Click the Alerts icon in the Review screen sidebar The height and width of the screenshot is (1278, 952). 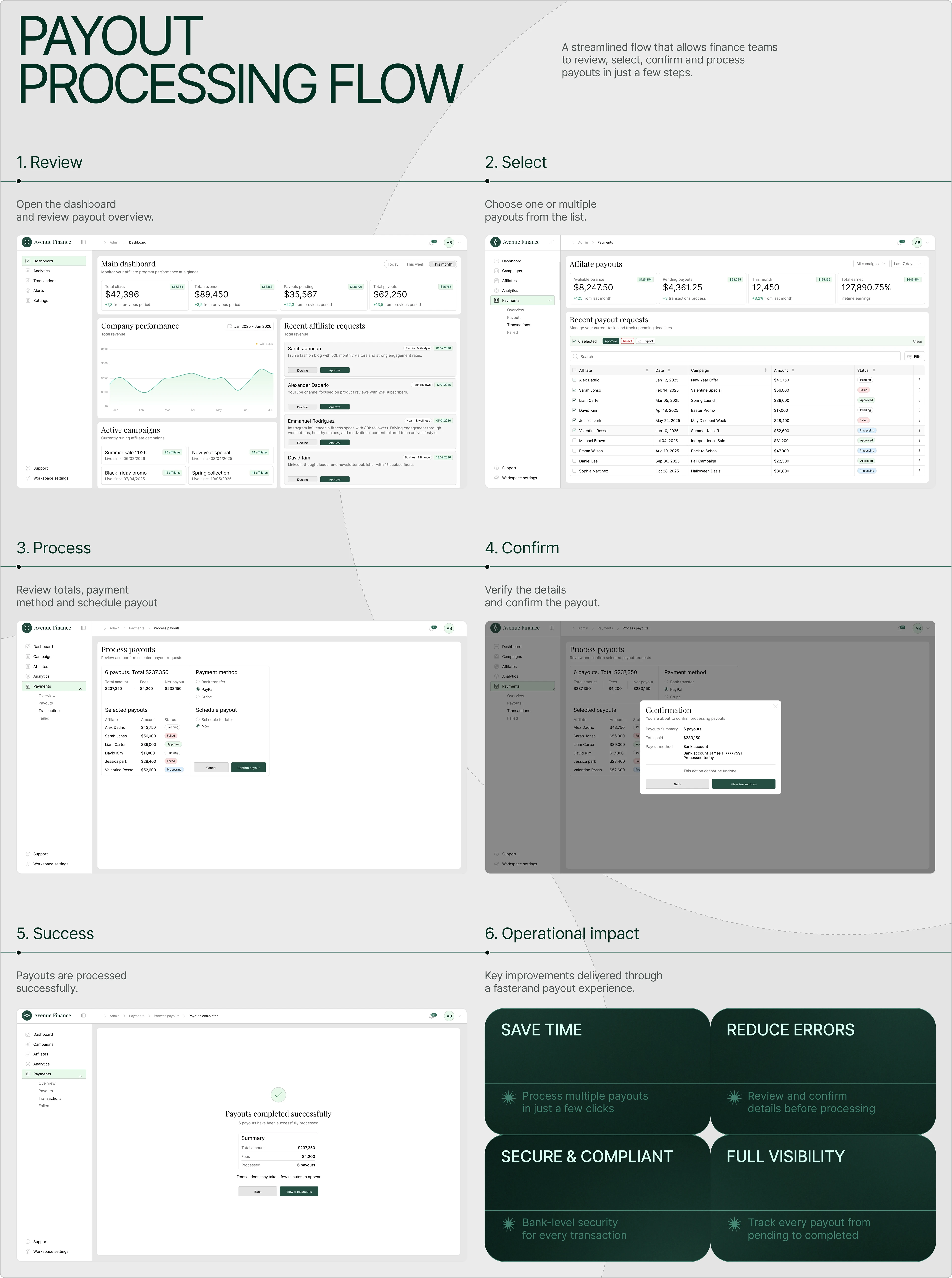point(28,291)
